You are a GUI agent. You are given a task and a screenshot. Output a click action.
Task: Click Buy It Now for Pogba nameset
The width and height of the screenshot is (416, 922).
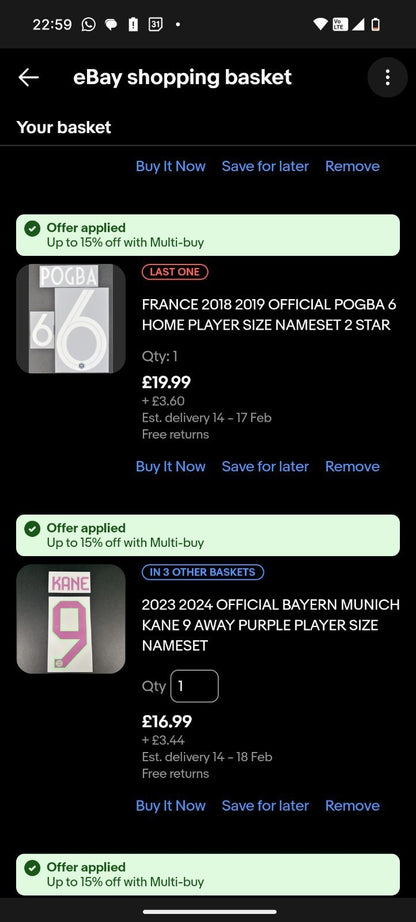coord(171,466)
